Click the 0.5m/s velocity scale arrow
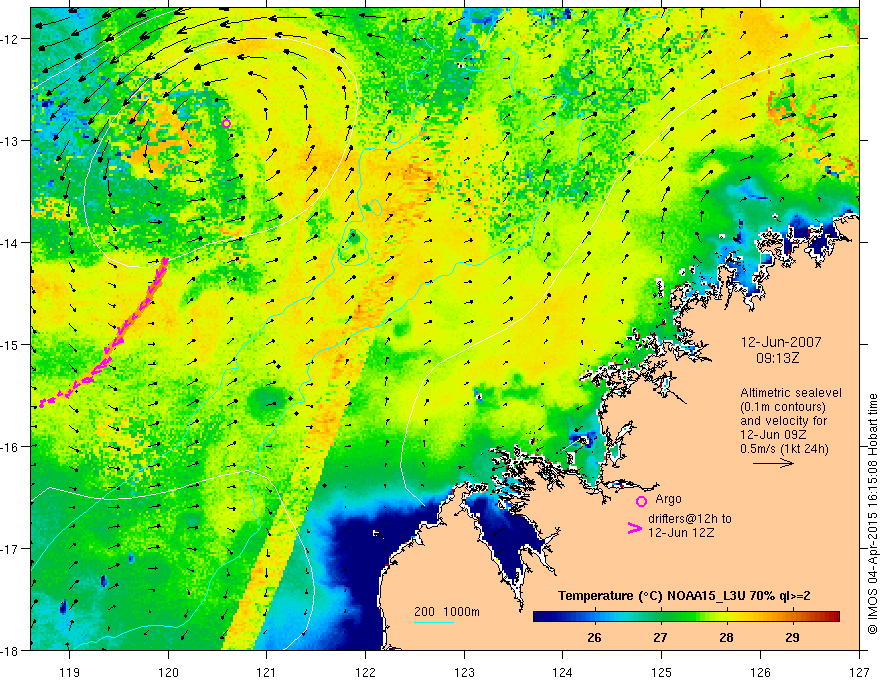This screenshot has height=680, width=880. coord(773,463)
